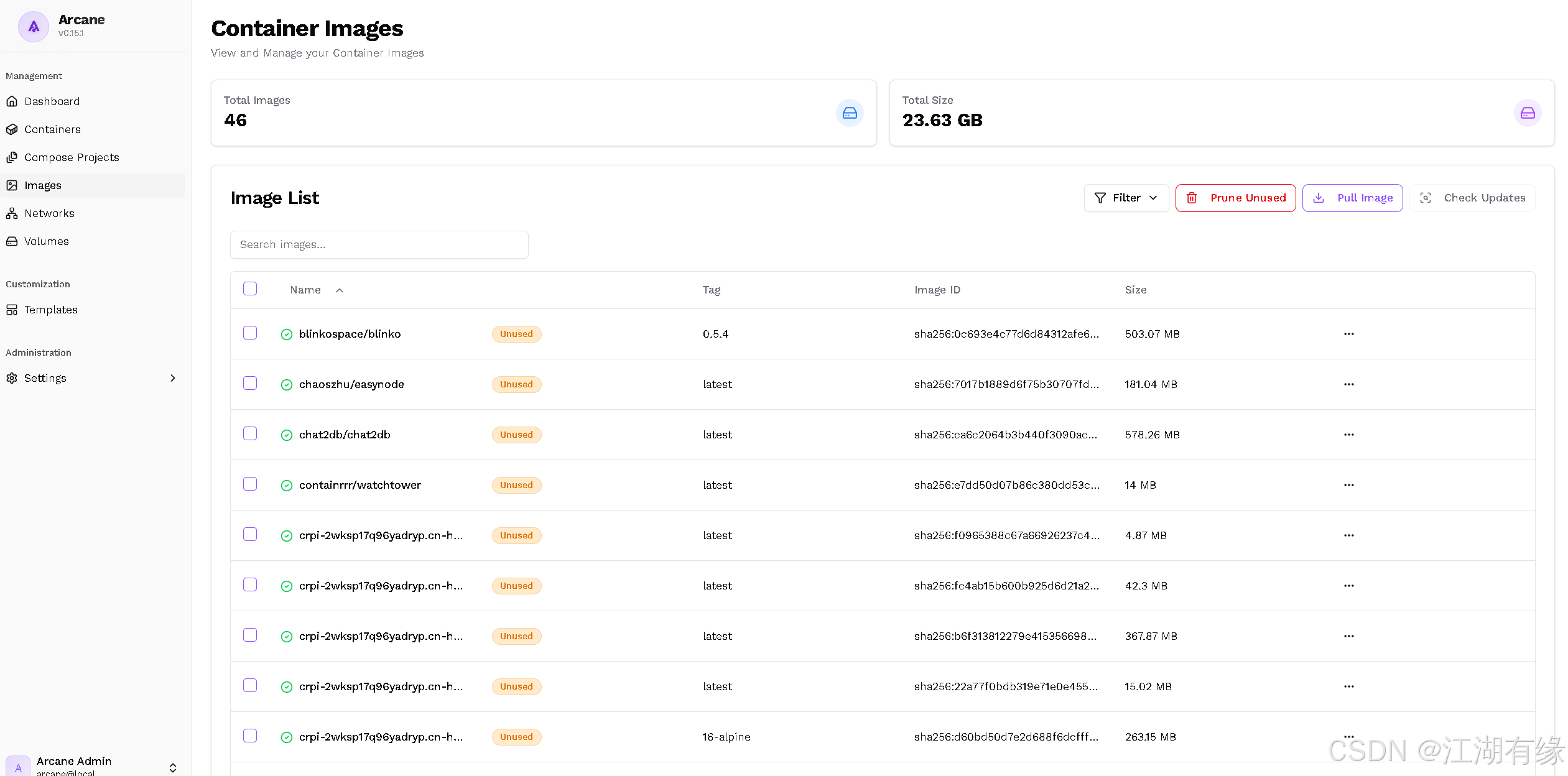Open the Filter dropdown

tap(1126, 198)
